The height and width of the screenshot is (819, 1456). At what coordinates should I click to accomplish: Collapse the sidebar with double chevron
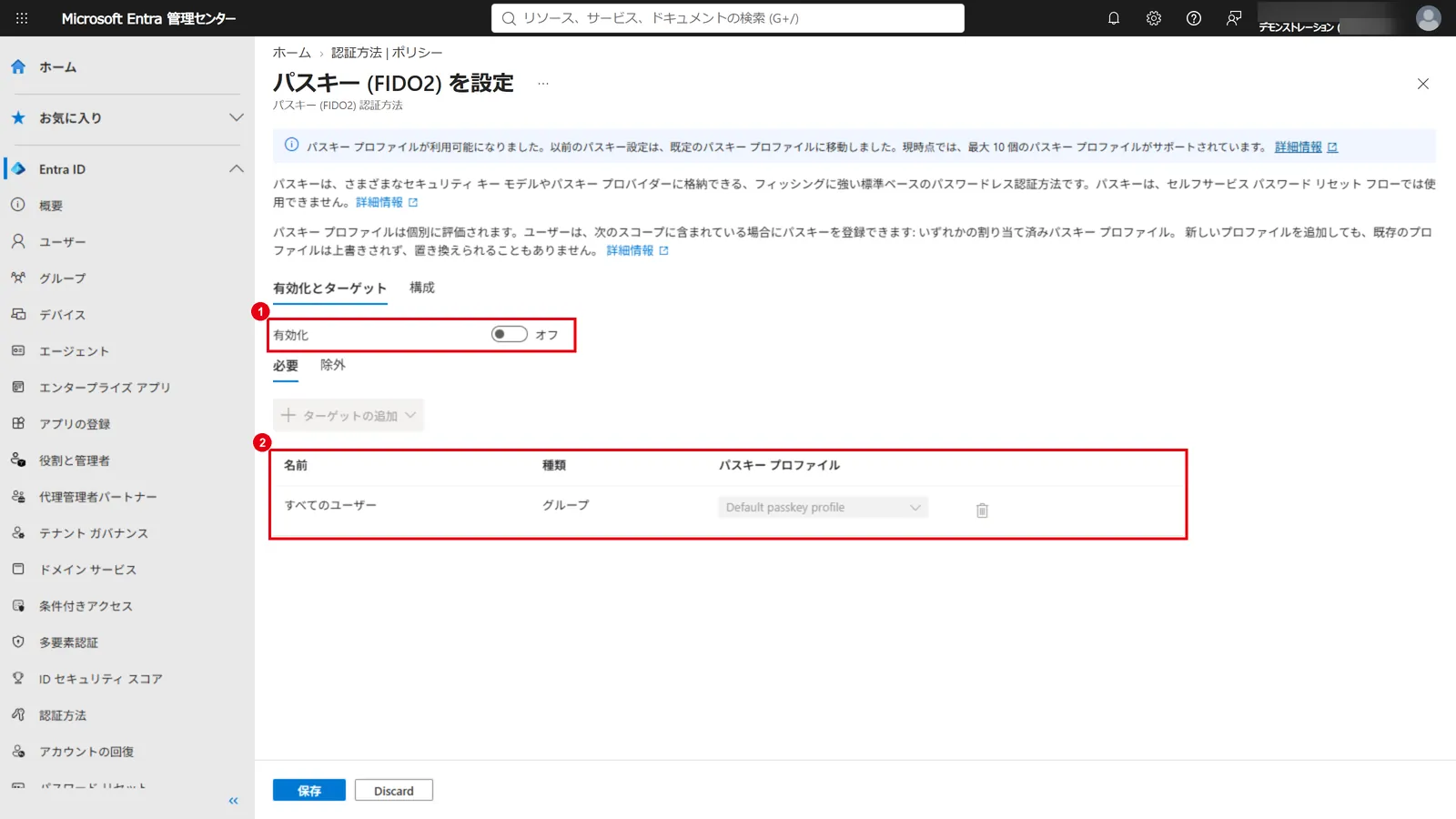click(233, 801)
